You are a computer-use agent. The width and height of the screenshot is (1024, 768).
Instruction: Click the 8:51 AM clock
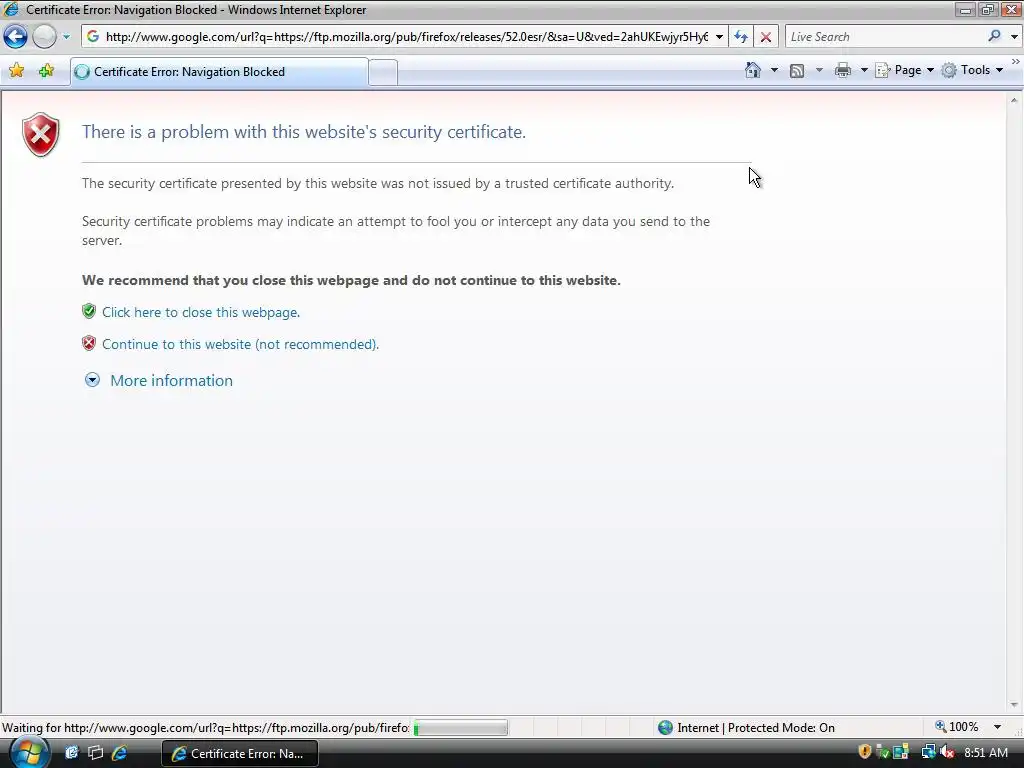pos(986,753)
